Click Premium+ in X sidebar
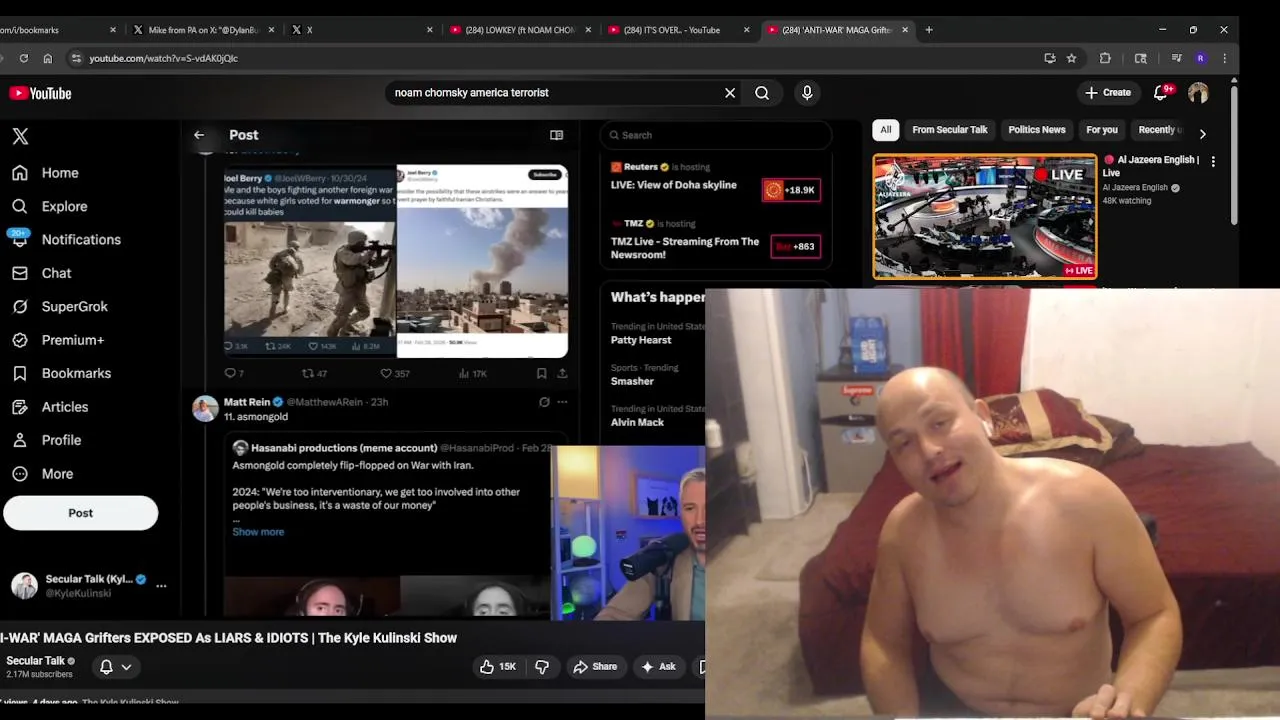The image size is (1280, 720). click(58, 340)
